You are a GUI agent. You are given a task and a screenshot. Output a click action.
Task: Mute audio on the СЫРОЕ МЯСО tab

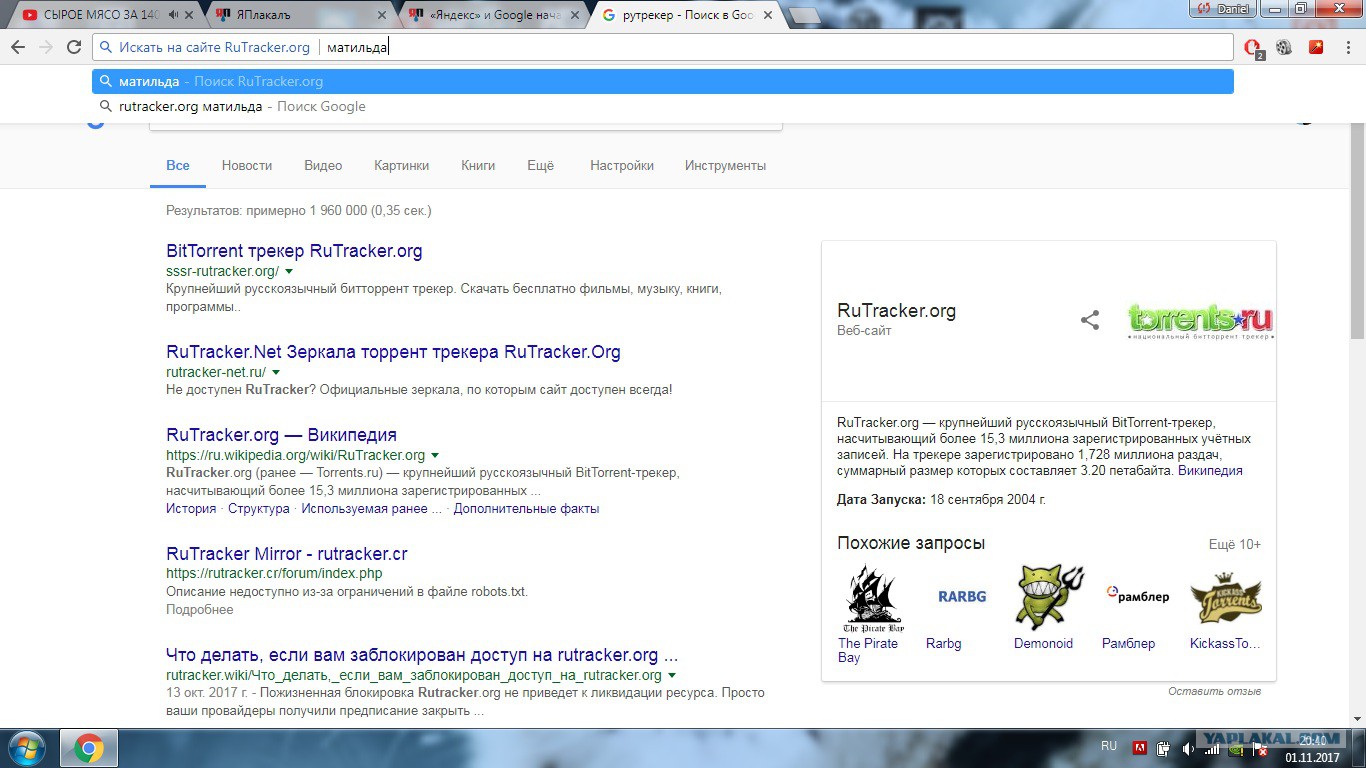point(173,15)
